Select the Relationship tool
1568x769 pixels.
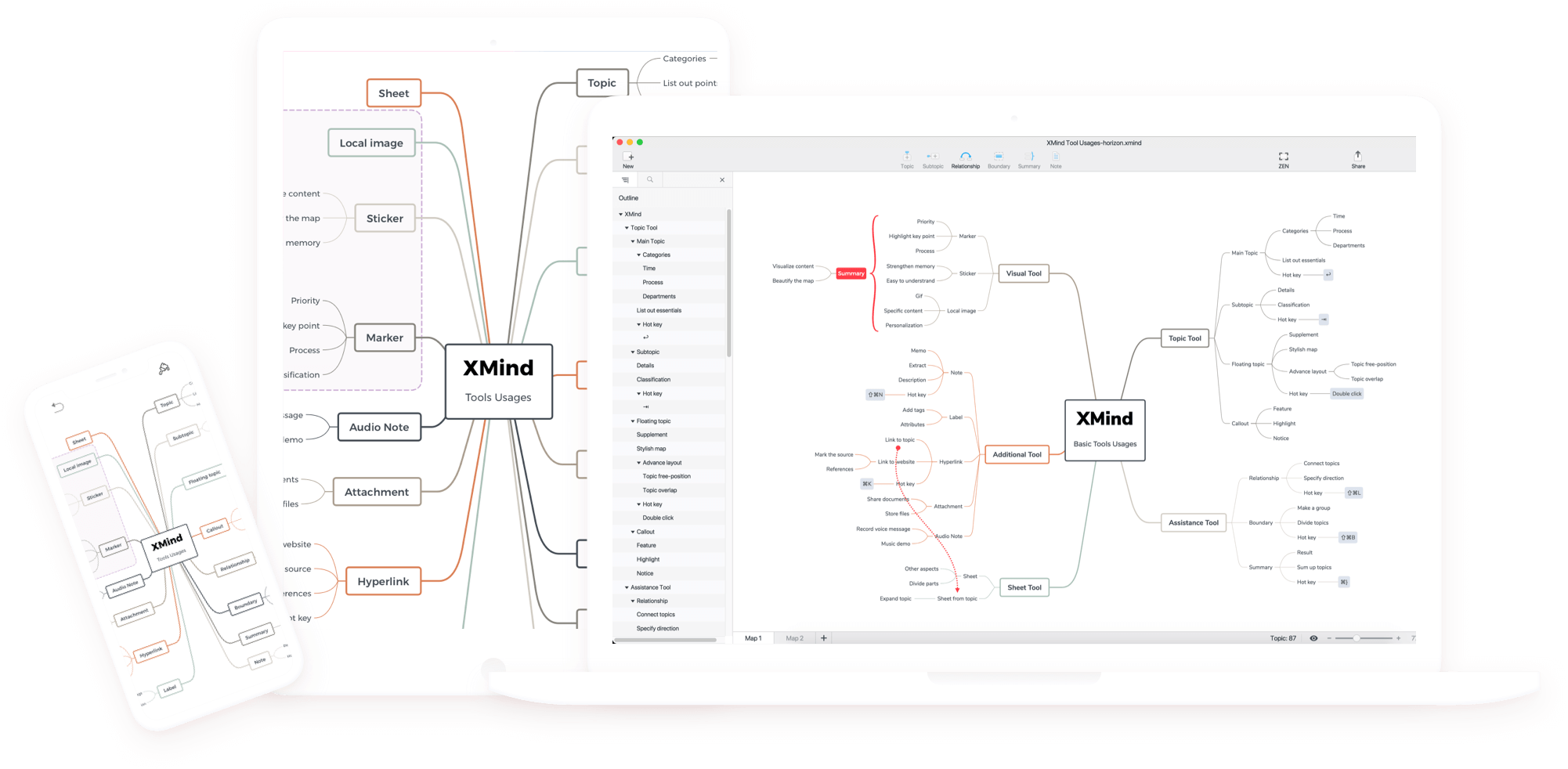966,159
